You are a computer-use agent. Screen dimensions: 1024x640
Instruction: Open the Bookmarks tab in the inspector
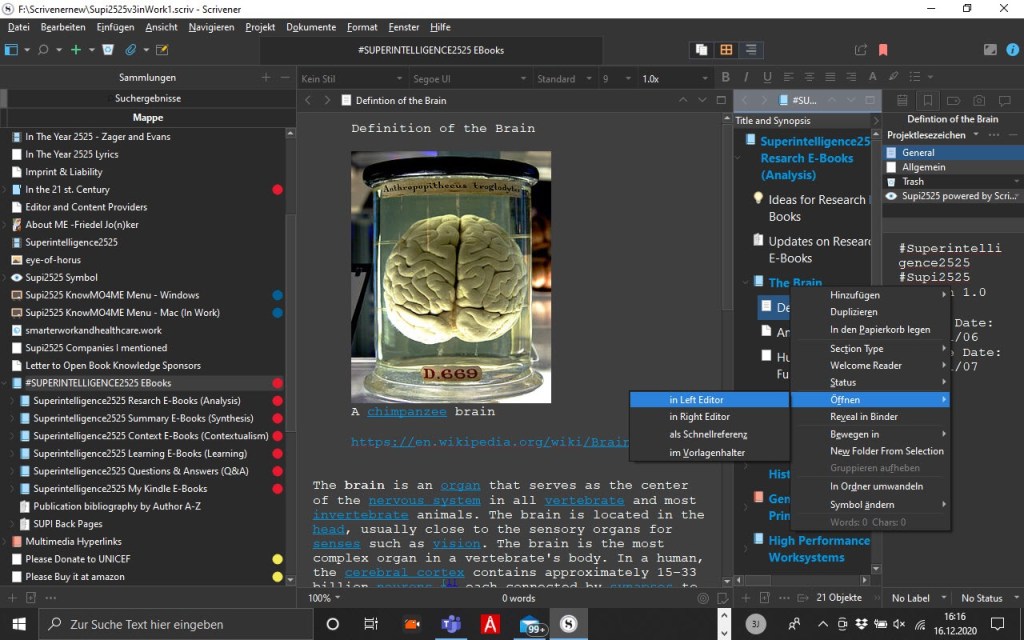pos(927,100)
